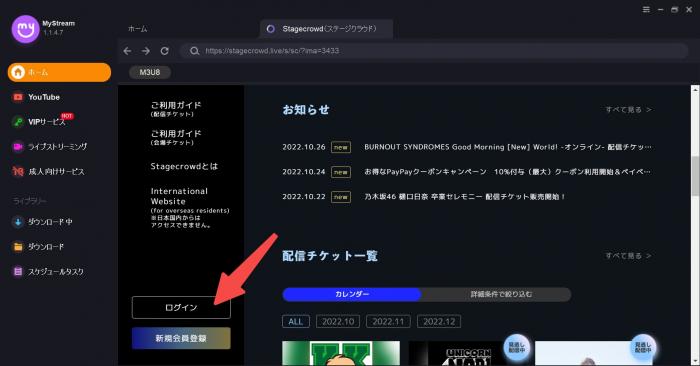
Task: Open ご利用ガイド (配信チケット) link
Action: pyautogui.click(x=176, y=108)
